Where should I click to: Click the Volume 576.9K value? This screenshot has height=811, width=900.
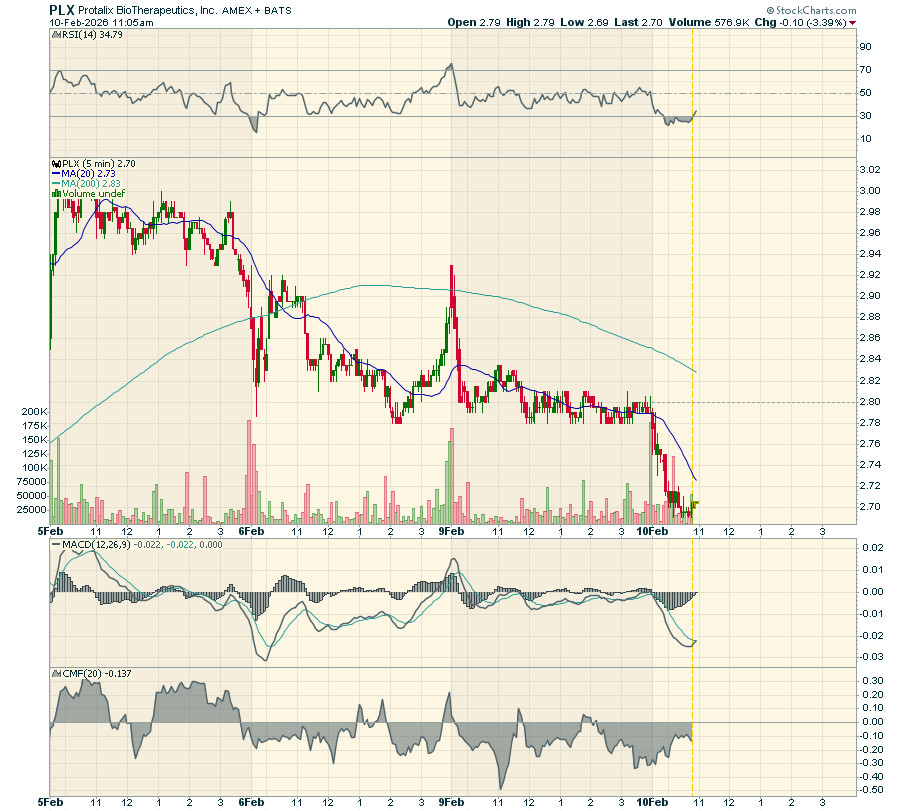coord(708,22)
